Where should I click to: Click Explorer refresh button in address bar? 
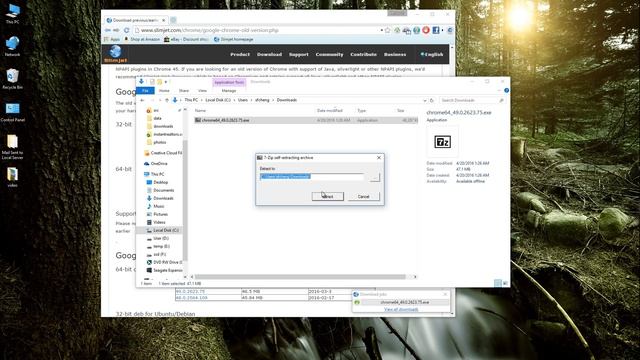[431, 100]
